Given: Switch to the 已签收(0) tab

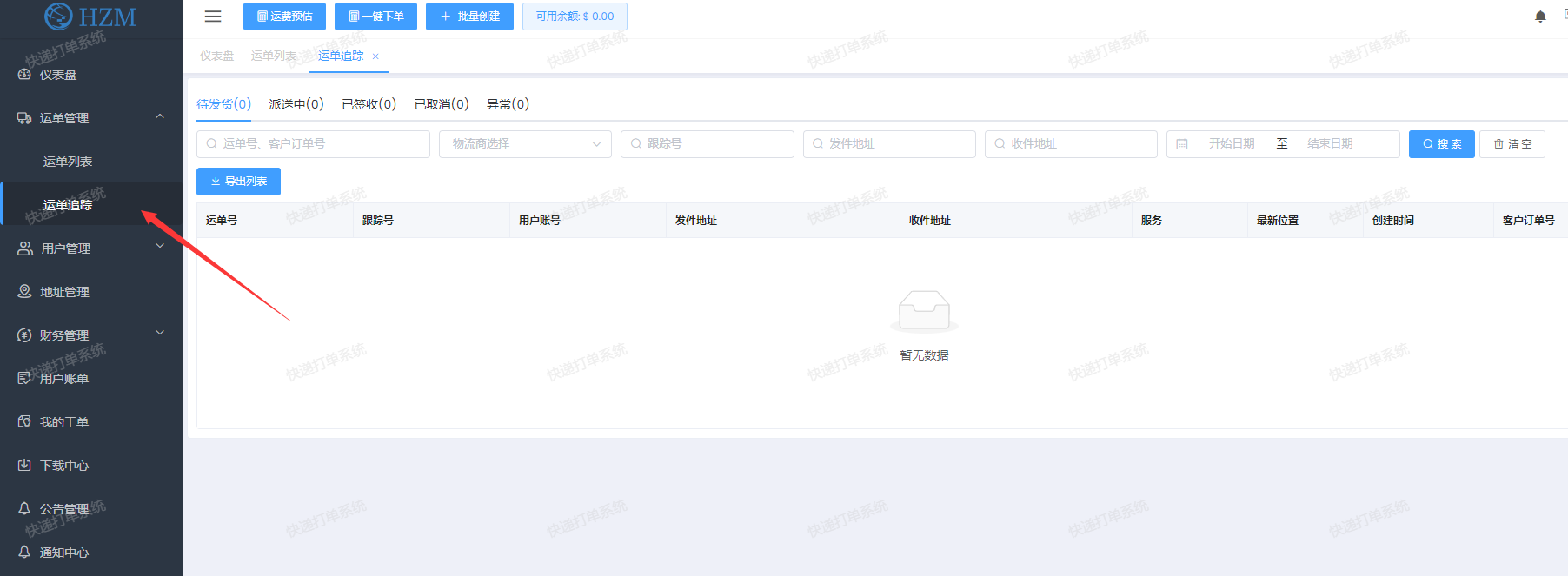Looking at the screenshot, I should tap(369, 104).
